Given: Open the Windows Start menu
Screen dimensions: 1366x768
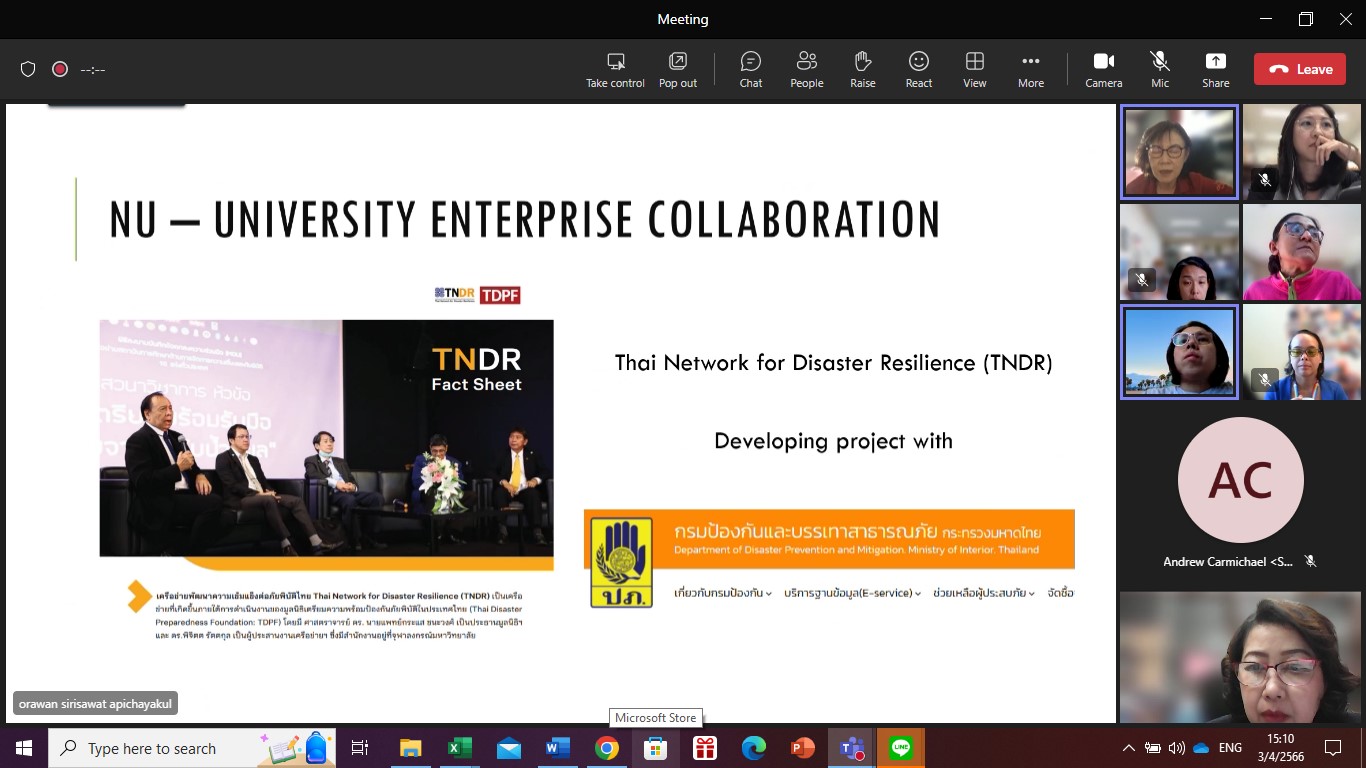Looking at the screenshot, I should (24, 748).
